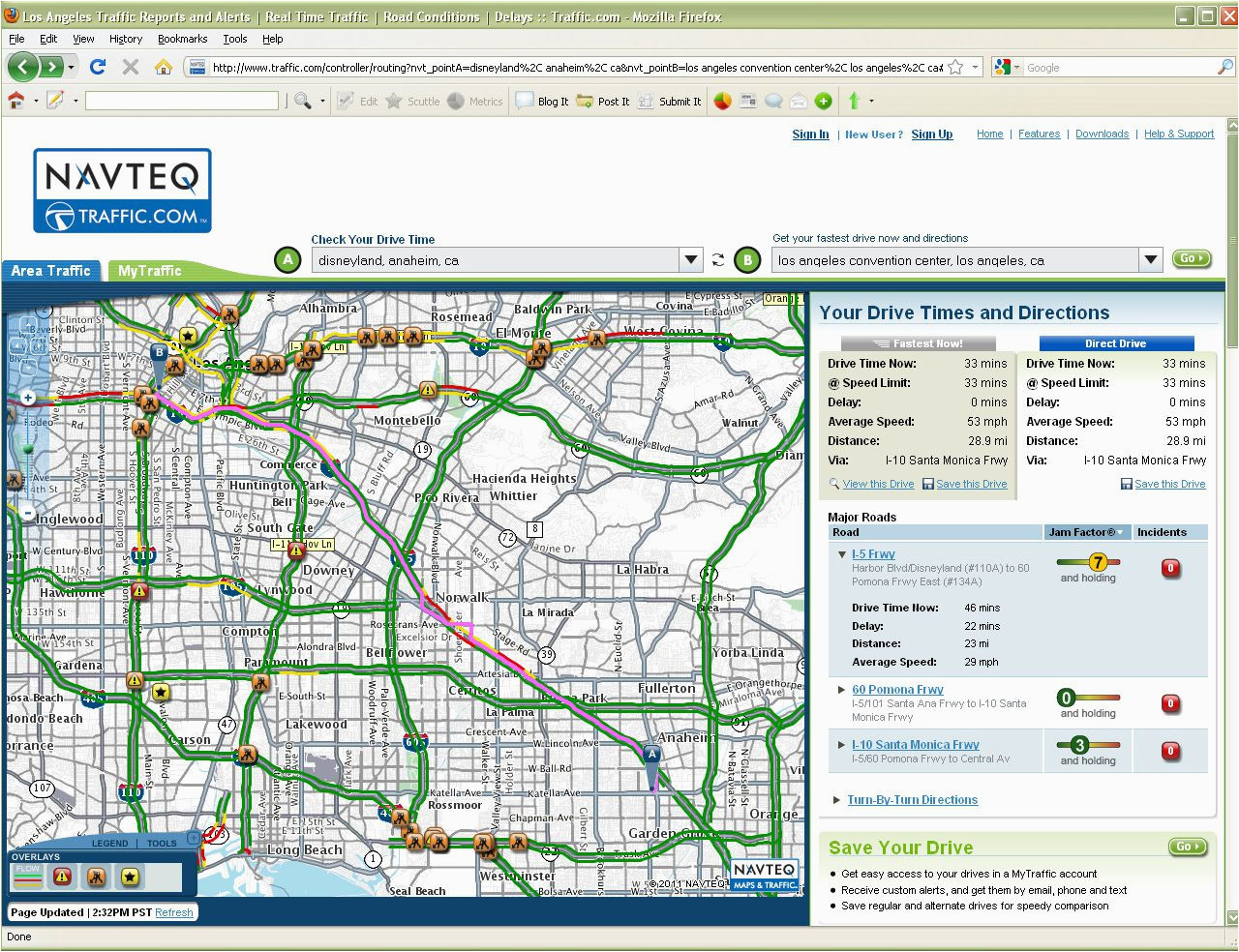This screenshot has width=1239, height=952.
Task: Swap the A and B locations icon
Action: (x=717, y=259)
